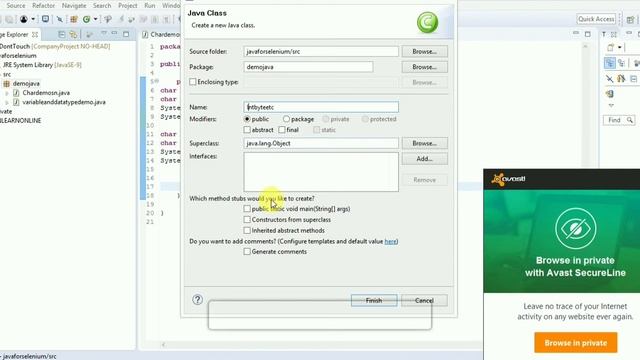Click the Open Perspective icon
Viewport: 640px width, 360px height.
[631, 19]
